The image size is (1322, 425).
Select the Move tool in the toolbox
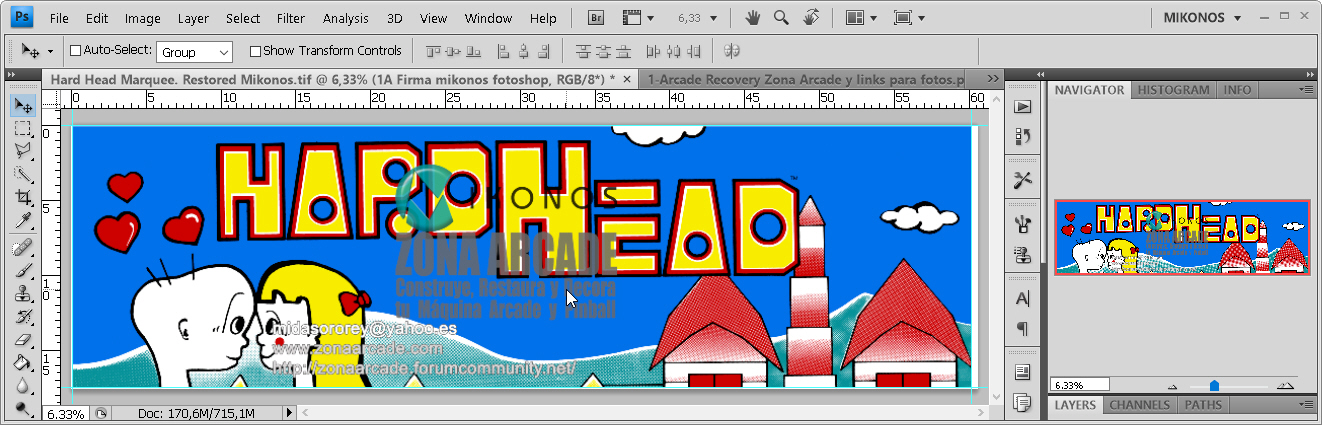pyautogui.click(x=22, y=106)
